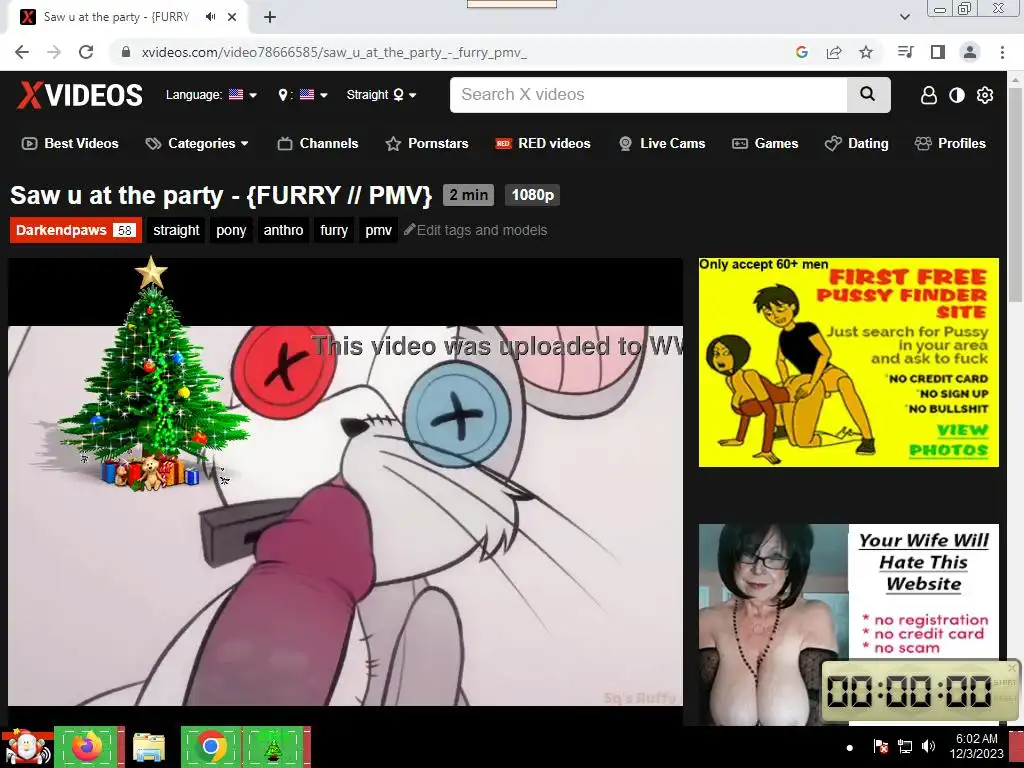This screenshot has width=1024, height=768.
Task: Open the media controls icon in the toolbar
Action: click(905, 52)
